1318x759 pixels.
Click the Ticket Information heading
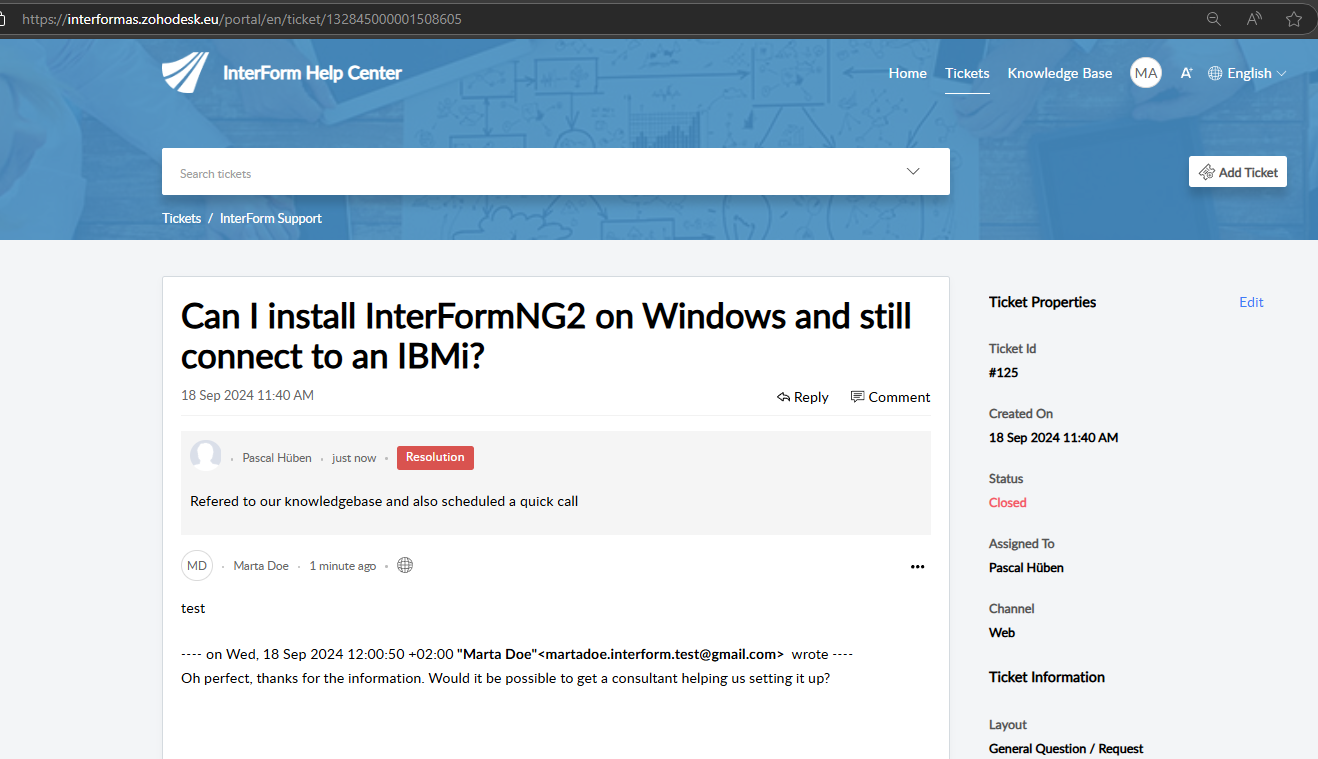coord(1047,677)
